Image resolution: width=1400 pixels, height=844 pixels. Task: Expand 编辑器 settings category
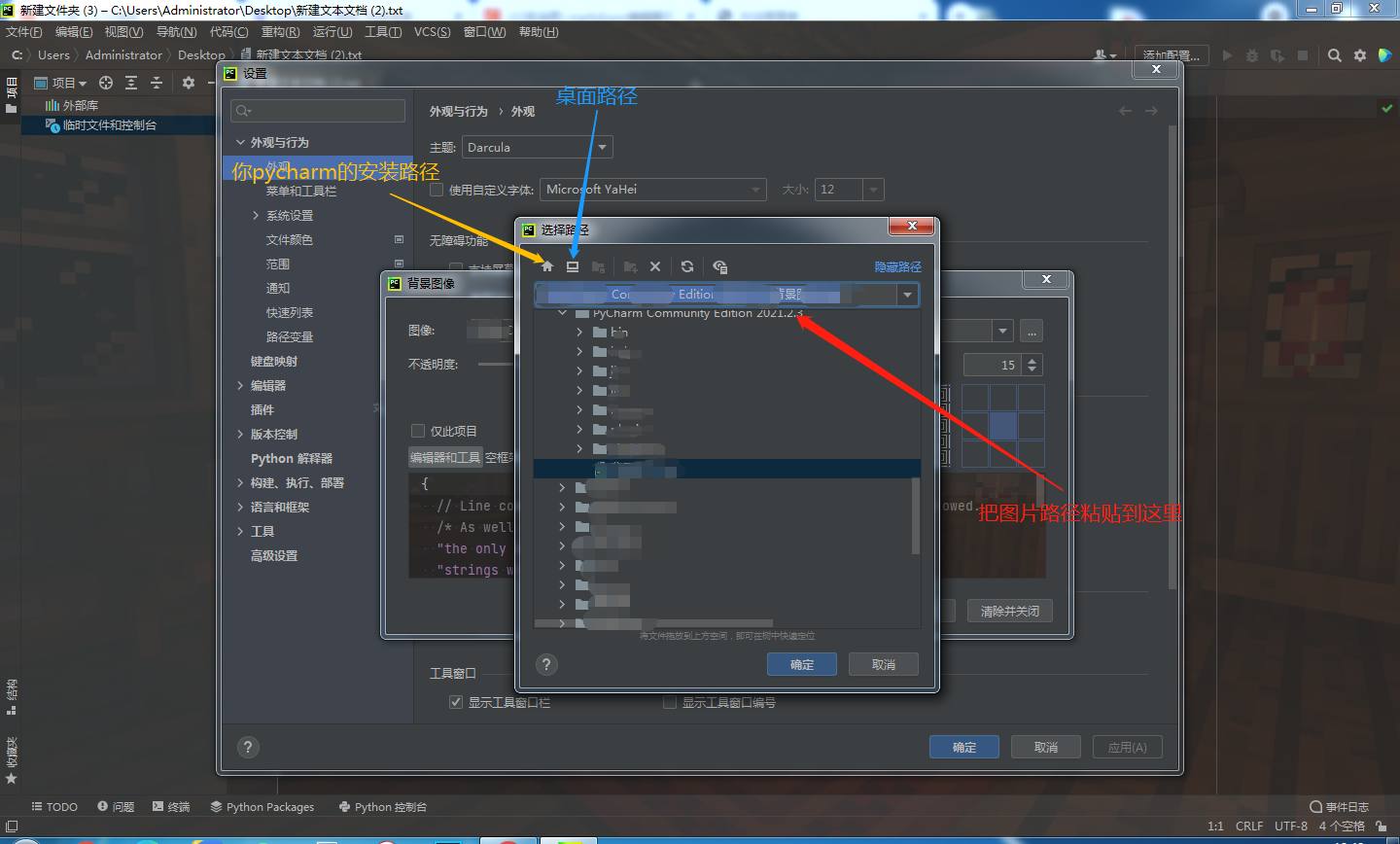tap(240, 386)
